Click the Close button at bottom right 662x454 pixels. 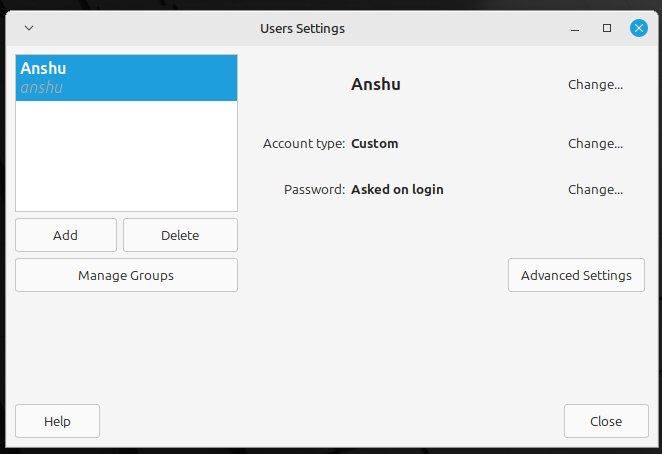(x=606, y=421)
